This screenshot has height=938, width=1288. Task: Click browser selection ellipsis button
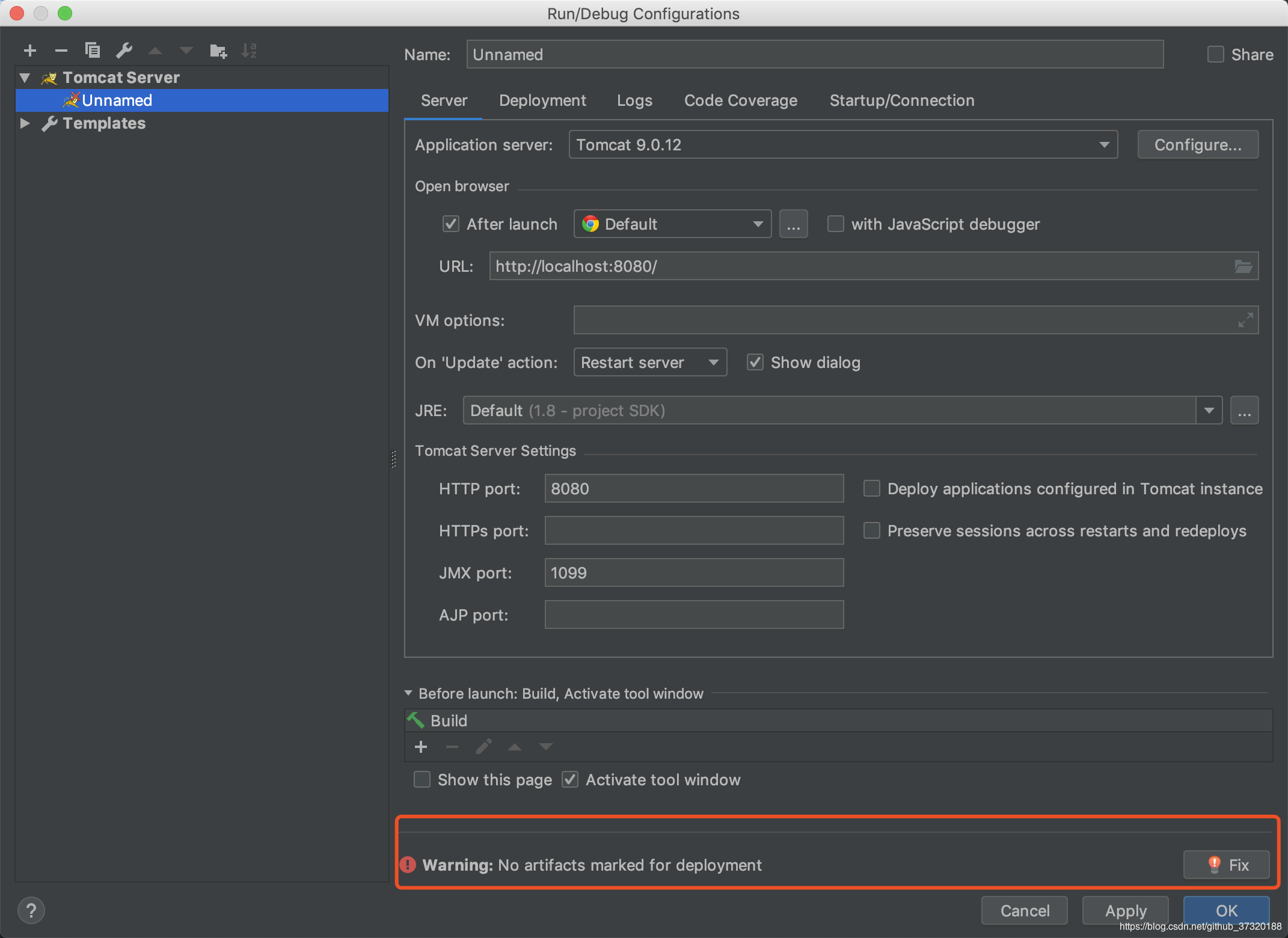click(x=794, y=224)
